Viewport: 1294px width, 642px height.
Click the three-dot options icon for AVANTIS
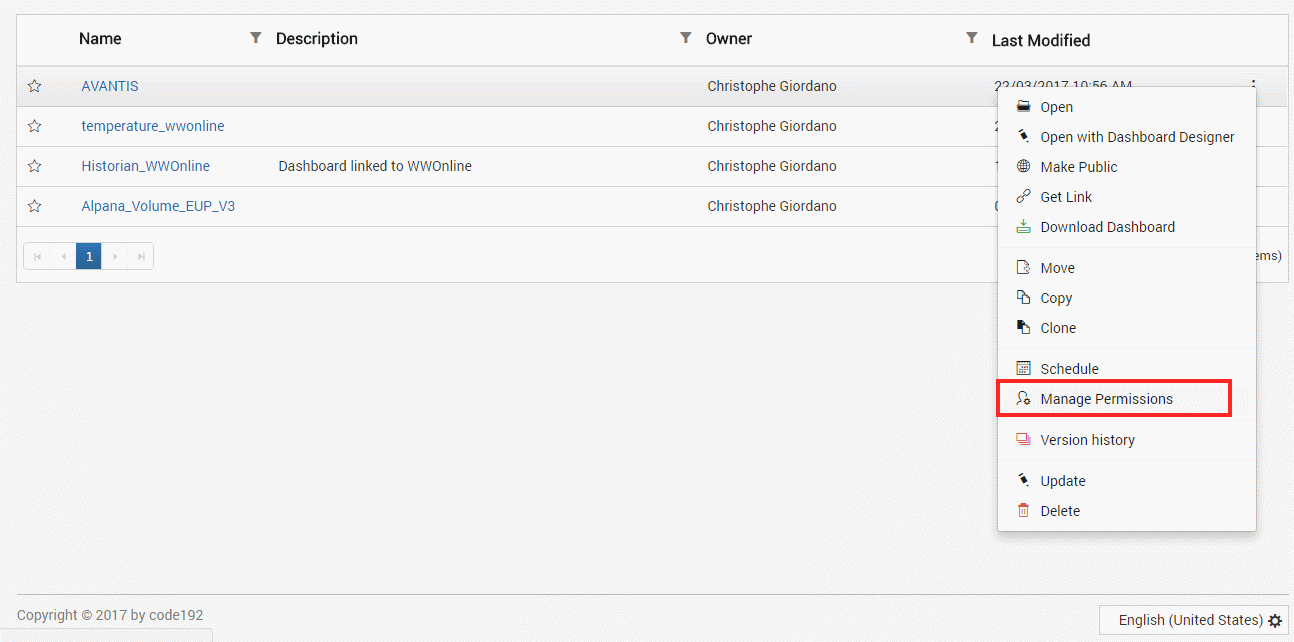1253,86
